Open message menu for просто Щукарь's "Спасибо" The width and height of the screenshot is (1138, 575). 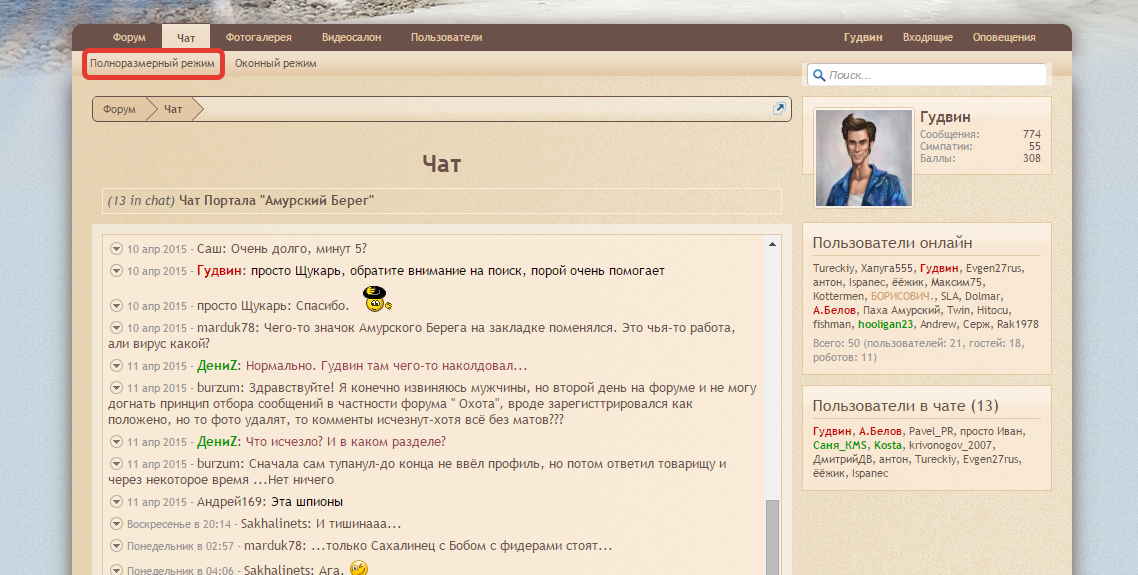[116, 306]
